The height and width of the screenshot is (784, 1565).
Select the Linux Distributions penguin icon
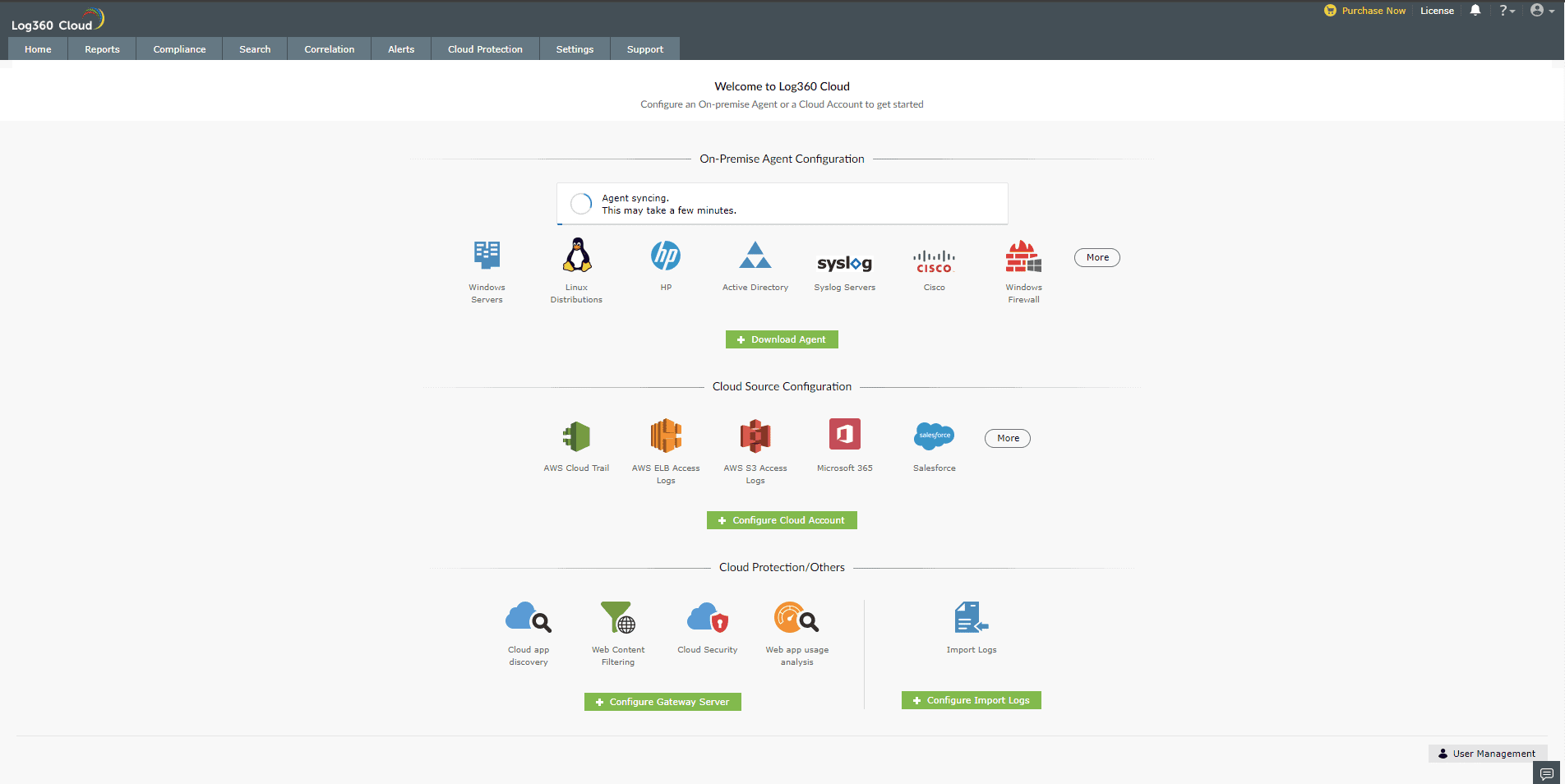[577, 255]
